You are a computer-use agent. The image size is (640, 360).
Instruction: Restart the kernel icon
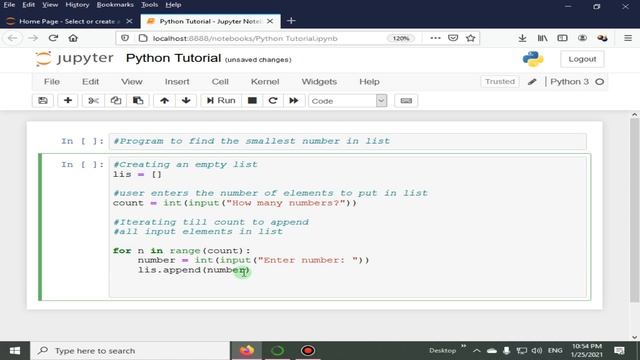pos(273,101)
